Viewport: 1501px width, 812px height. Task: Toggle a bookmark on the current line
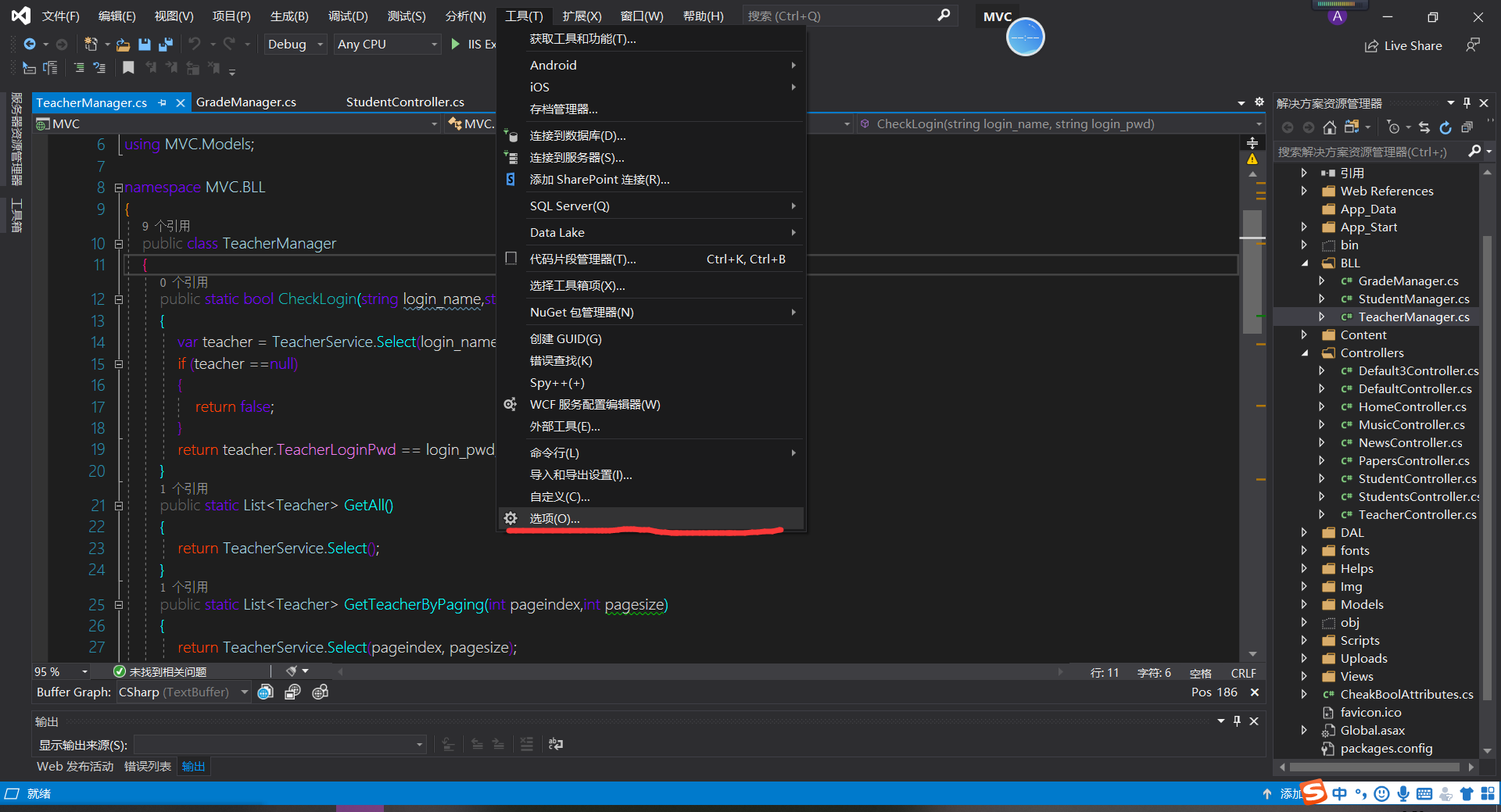(128, 68)
